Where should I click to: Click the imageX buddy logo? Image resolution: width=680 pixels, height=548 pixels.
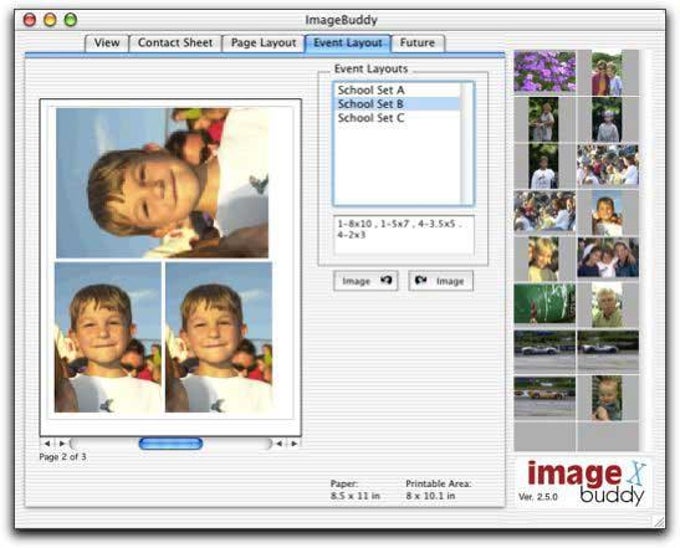click(584, 482)
